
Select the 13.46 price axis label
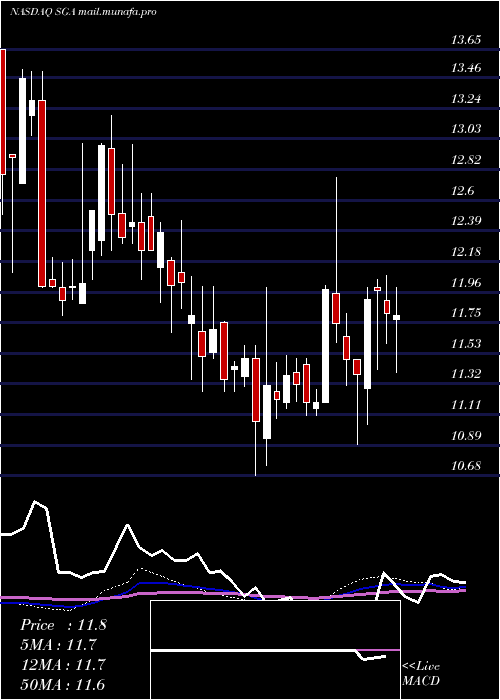(466, 68)
